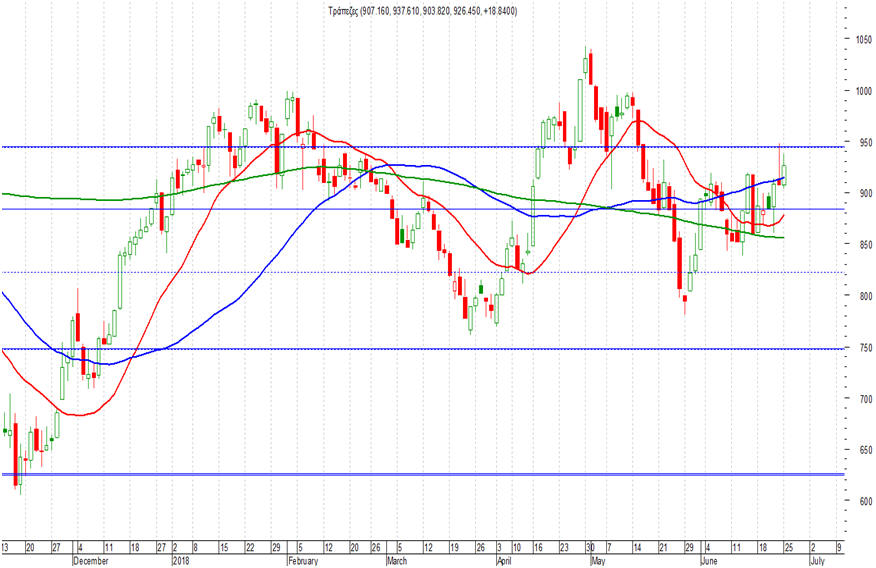The width and height of the screenshot is (876, 568).
Task: Click the date label 14 on time axis
Action: pyautogui.click(x=637, y=547)
